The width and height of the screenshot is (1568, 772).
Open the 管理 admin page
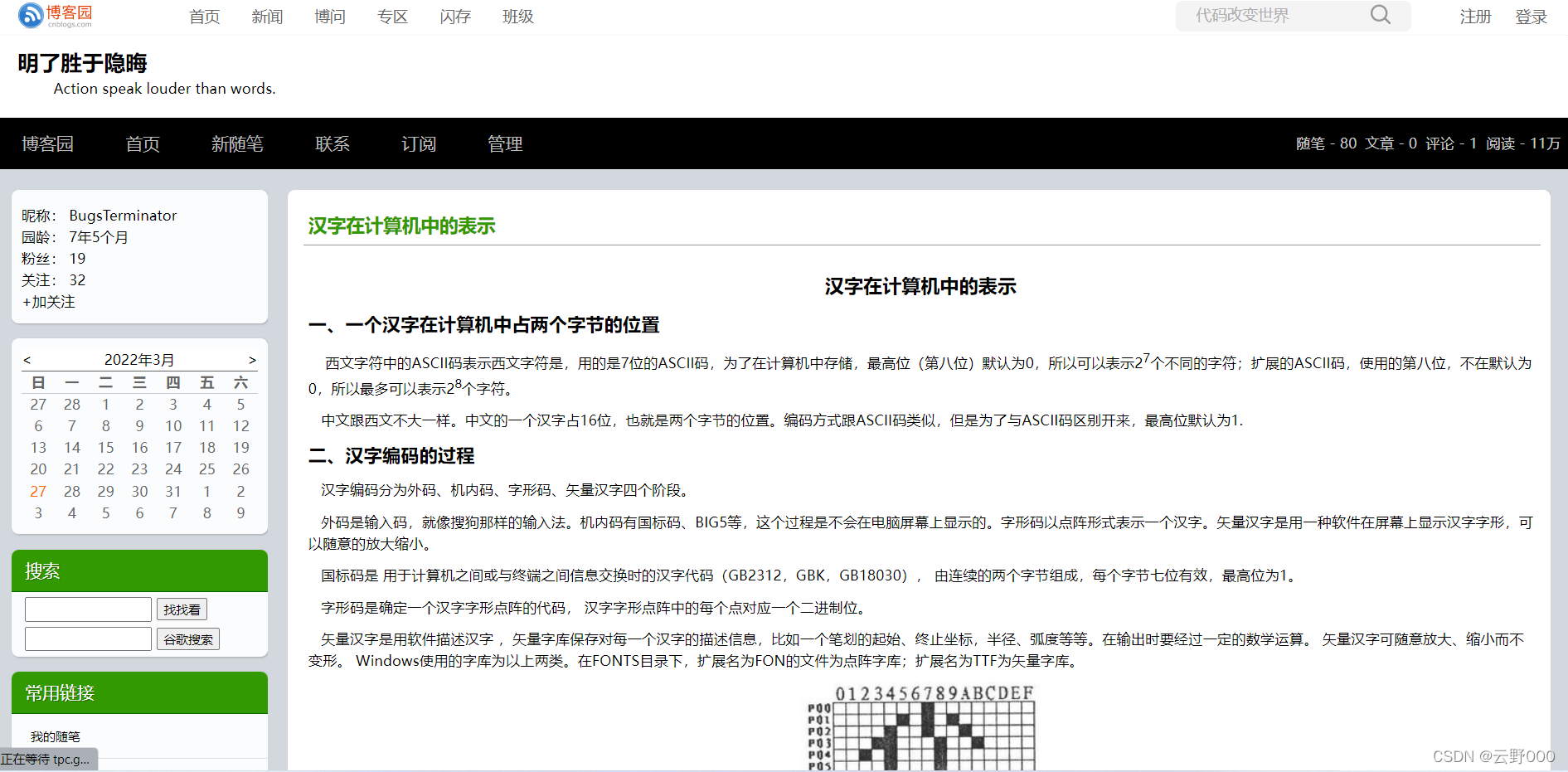click(x=505, y=143)
